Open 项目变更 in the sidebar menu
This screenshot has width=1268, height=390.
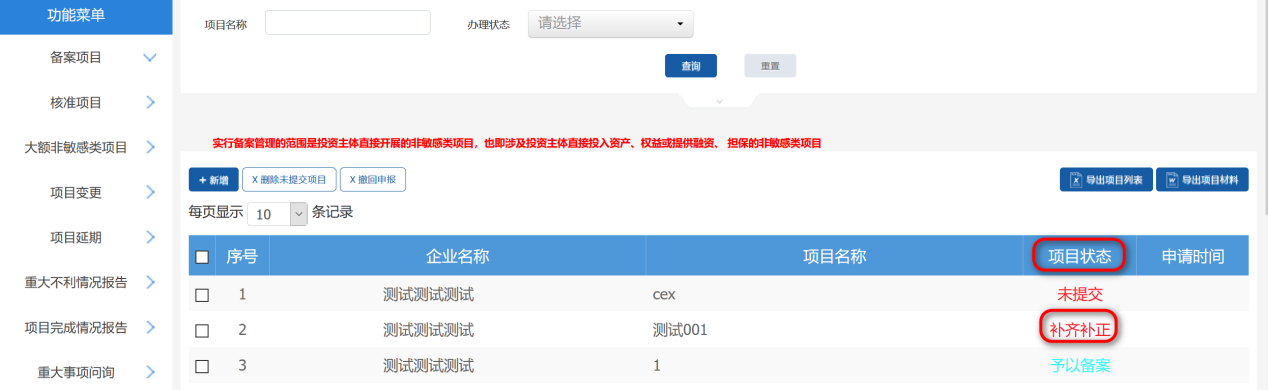click(76, 192)
